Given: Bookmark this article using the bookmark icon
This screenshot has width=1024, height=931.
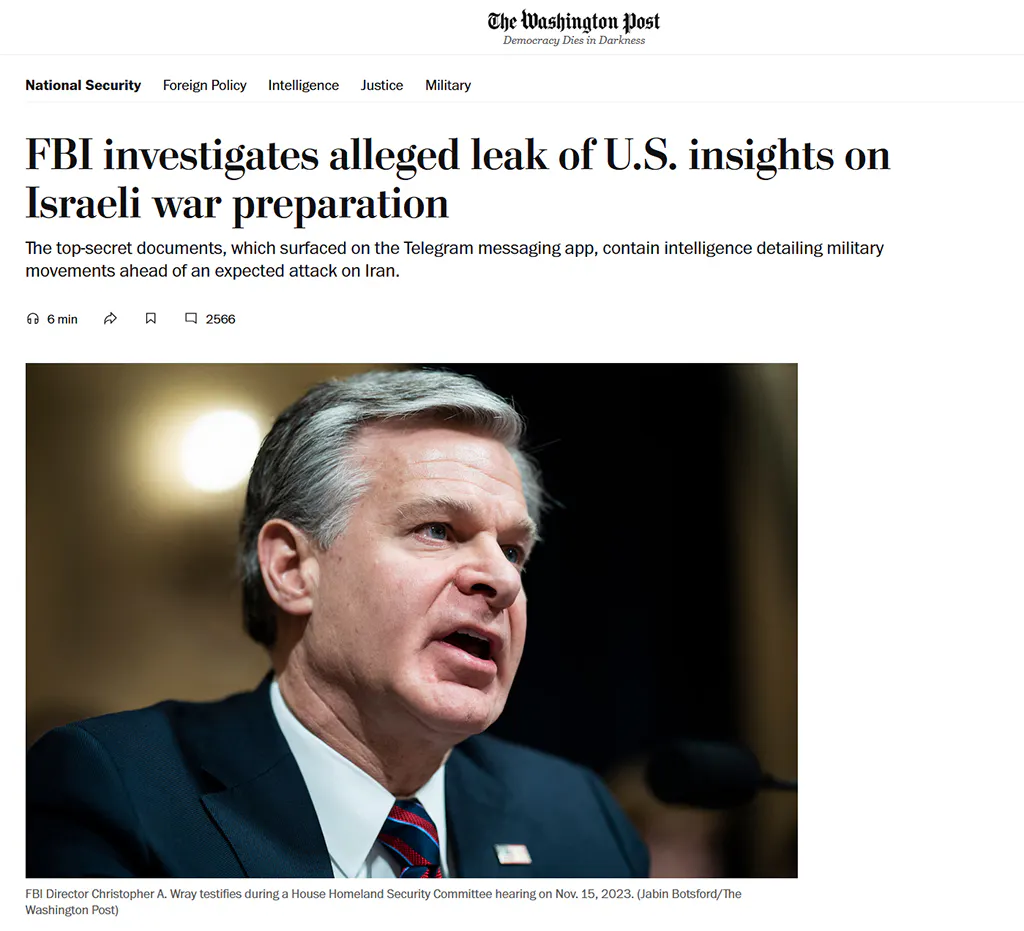Looking at the screenshot, I should coord(151,319).
